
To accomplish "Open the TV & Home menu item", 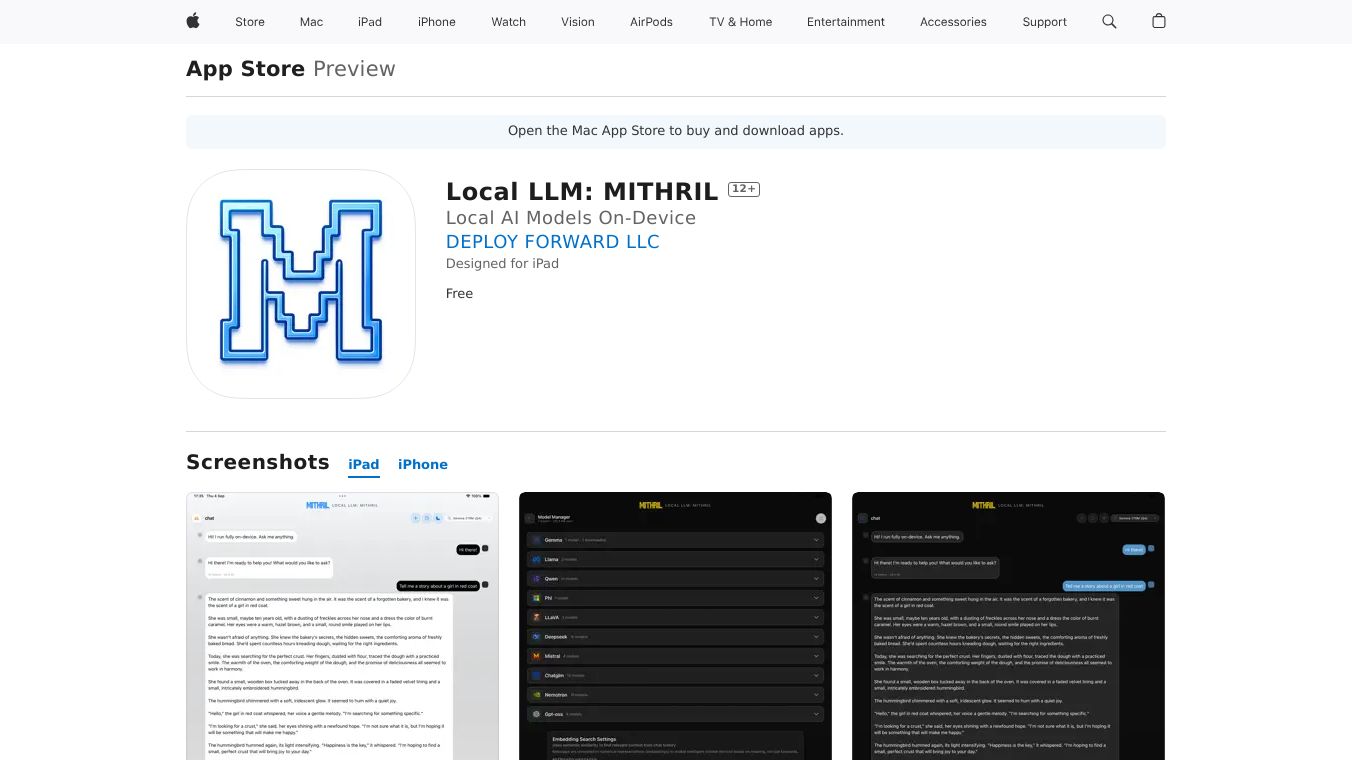I will [x=741, y=22].
